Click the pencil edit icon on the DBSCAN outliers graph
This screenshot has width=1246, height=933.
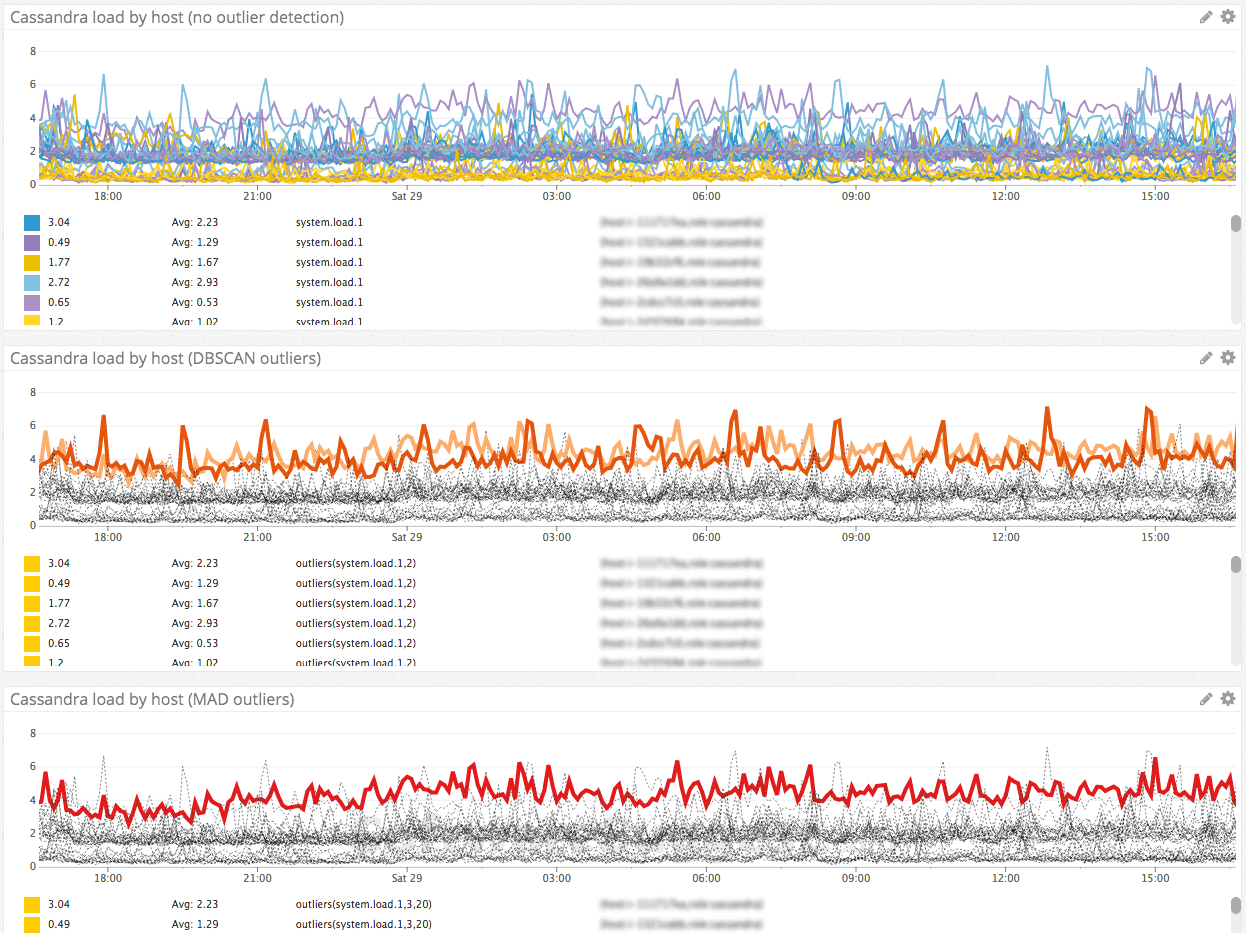click(x=1206, y=358)
